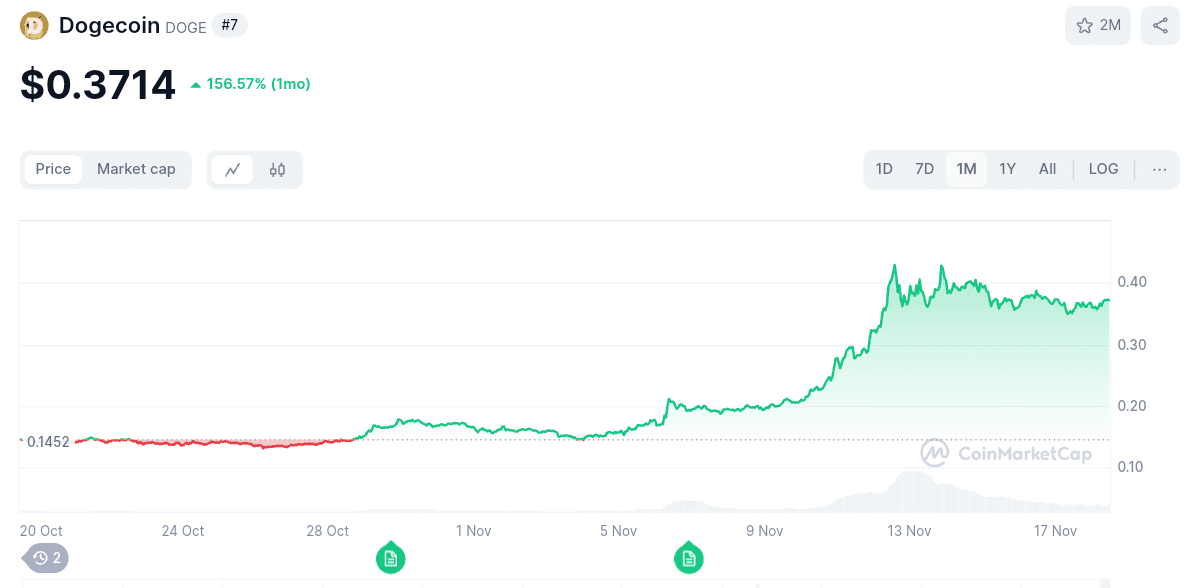Select the line chart style icon
The width and height of the screenshot is (1196, 588).
click(232, 169)
